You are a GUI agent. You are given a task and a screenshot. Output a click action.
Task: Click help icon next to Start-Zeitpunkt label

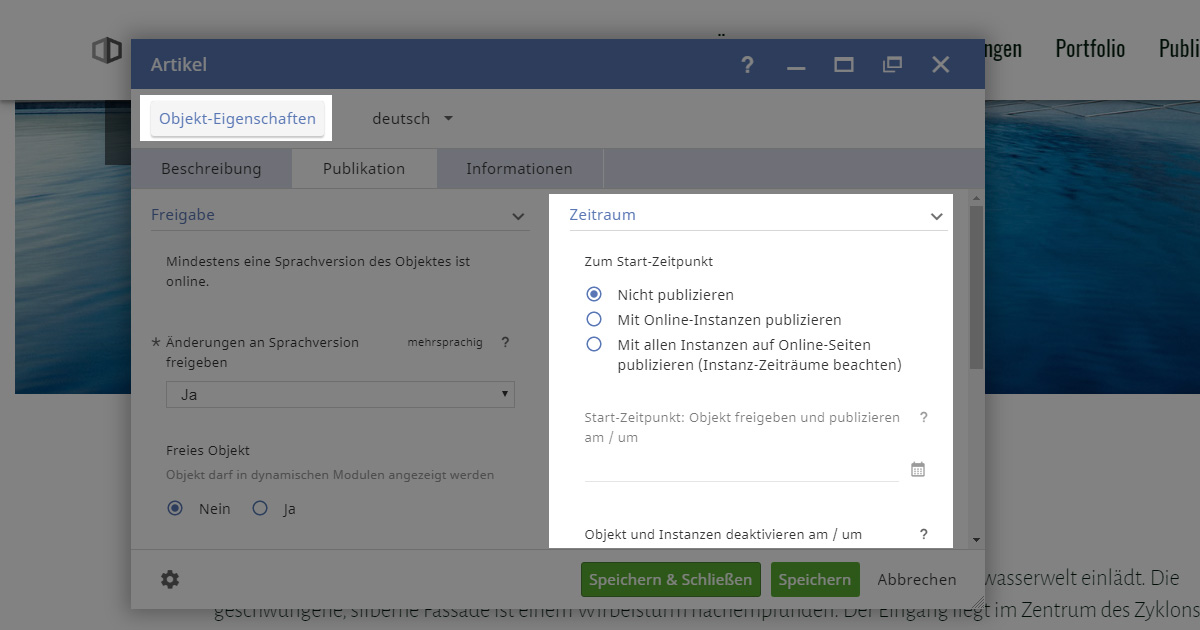click(923, 417)
